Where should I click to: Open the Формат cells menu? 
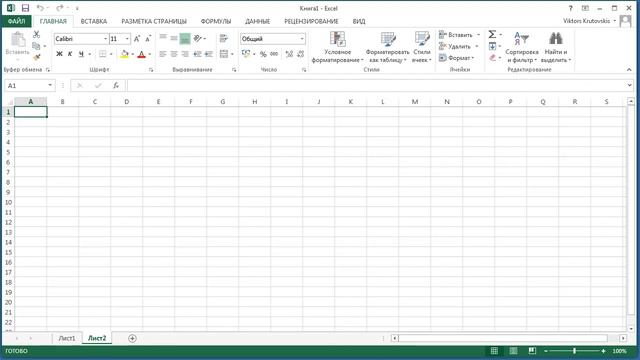click(456, 58)
